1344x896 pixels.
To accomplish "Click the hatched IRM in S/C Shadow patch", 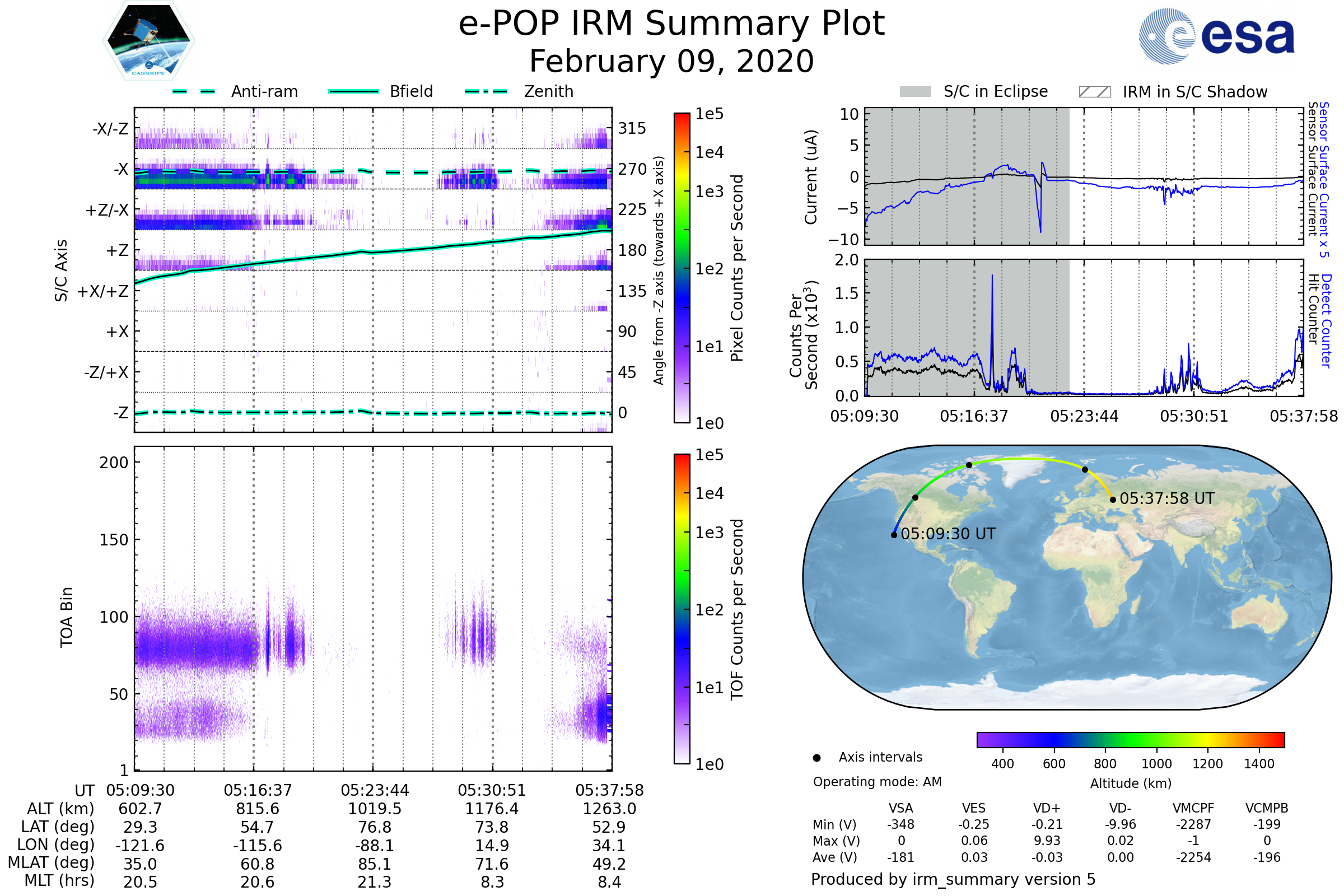I will [x=1094, y=92].
